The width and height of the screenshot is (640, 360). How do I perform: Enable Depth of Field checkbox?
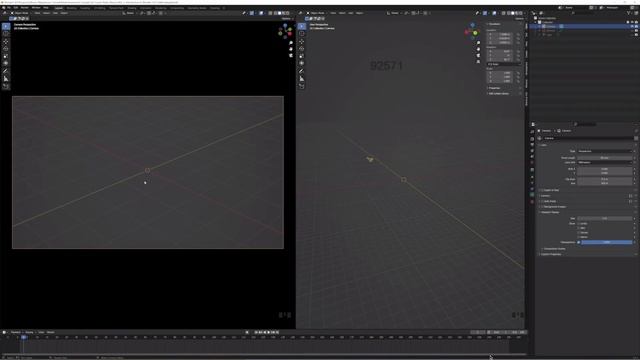pos(542,190)
